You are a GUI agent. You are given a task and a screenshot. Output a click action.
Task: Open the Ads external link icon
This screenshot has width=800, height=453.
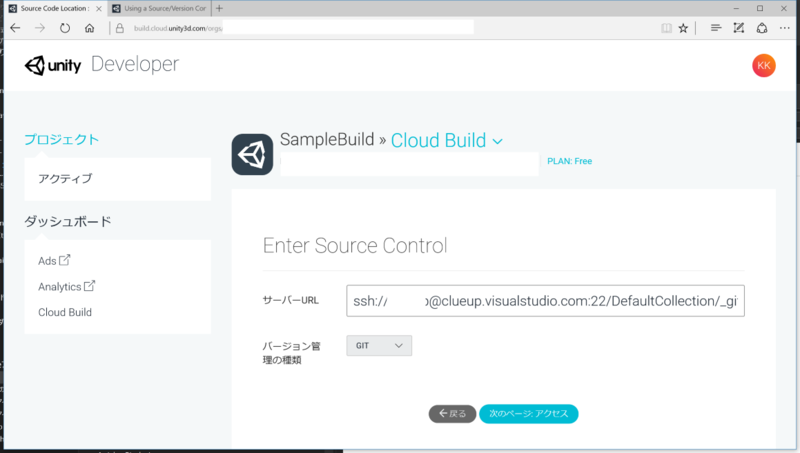pos(65,260)
